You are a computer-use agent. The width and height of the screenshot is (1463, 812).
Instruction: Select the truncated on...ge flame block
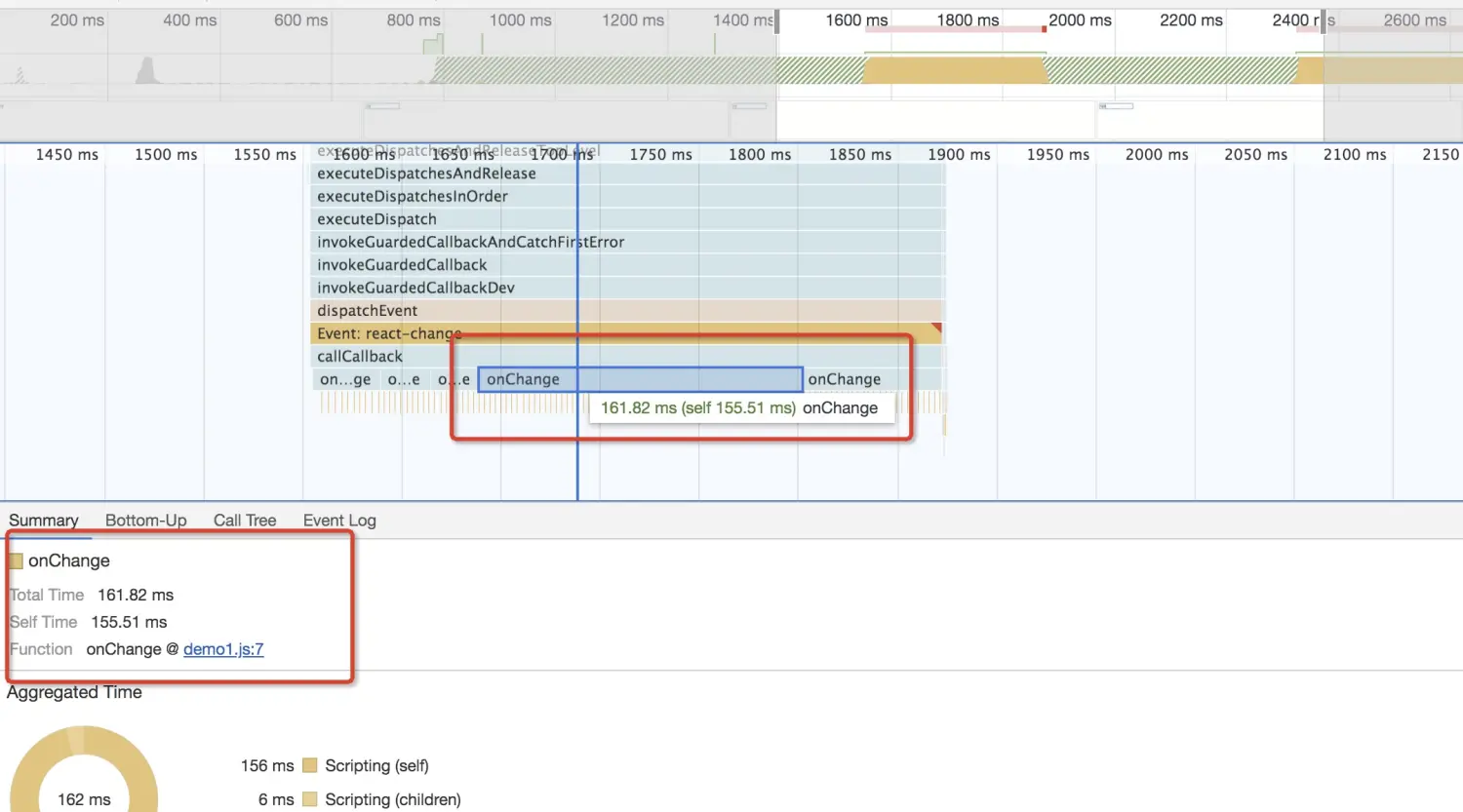tap(345, 379)
